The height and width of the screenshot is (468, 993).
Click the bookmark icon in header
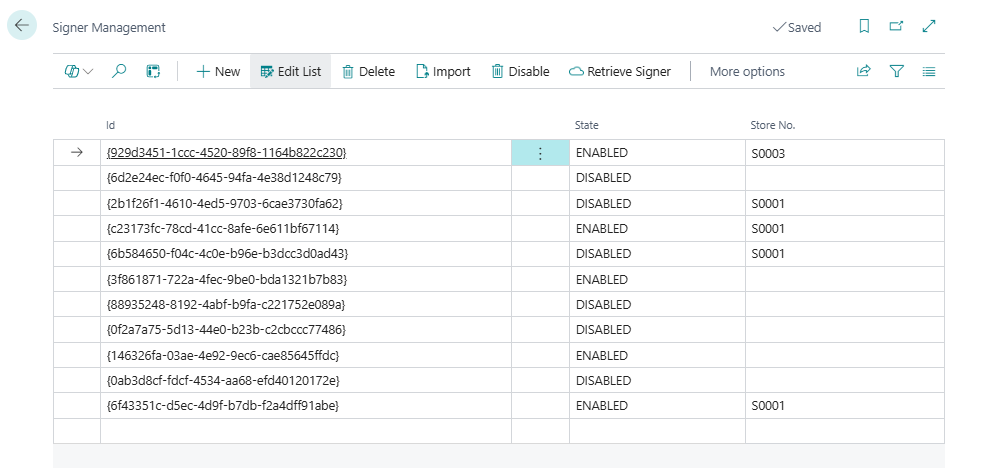[864, 27]
